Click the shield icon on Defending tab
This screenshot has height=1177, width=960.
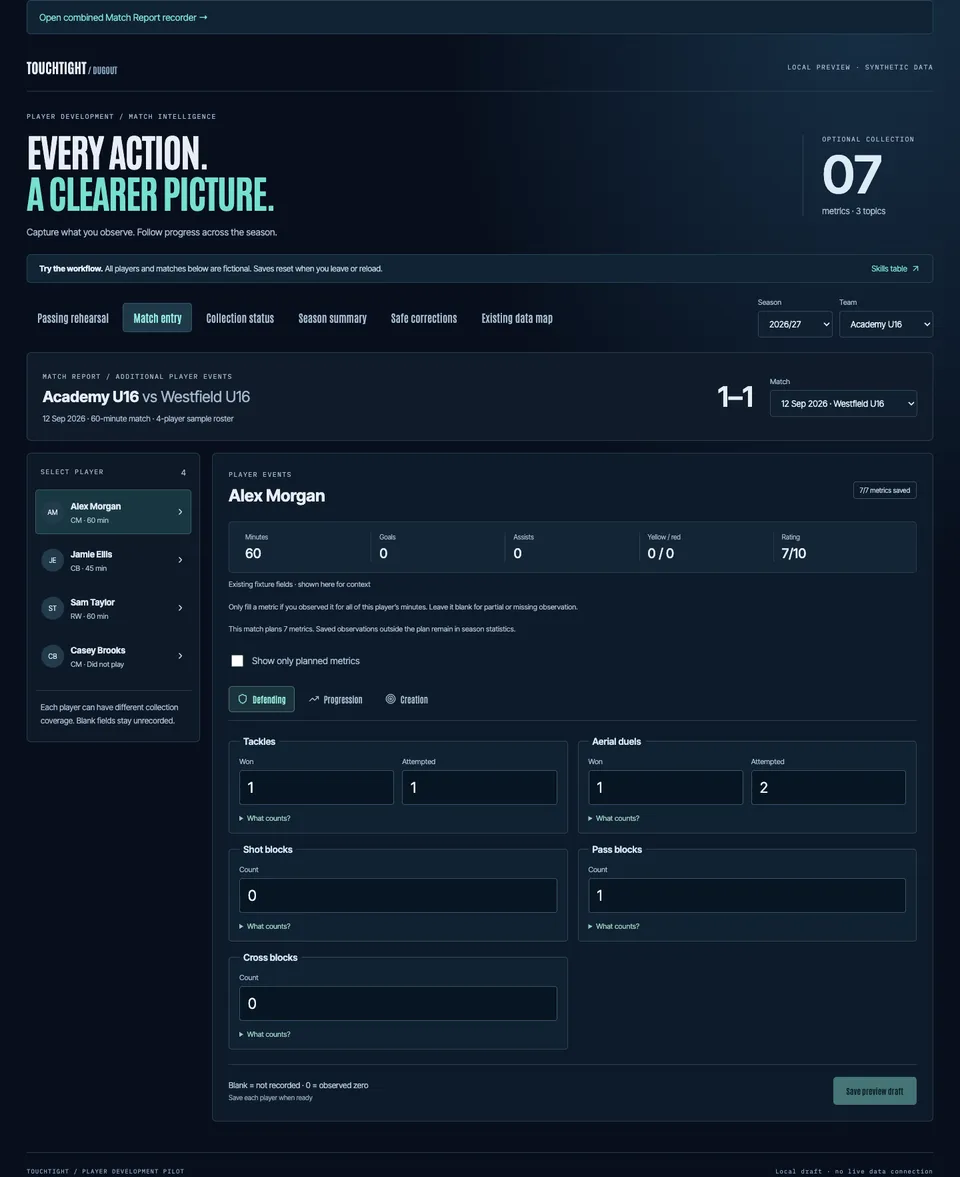(x=242, y=699)
